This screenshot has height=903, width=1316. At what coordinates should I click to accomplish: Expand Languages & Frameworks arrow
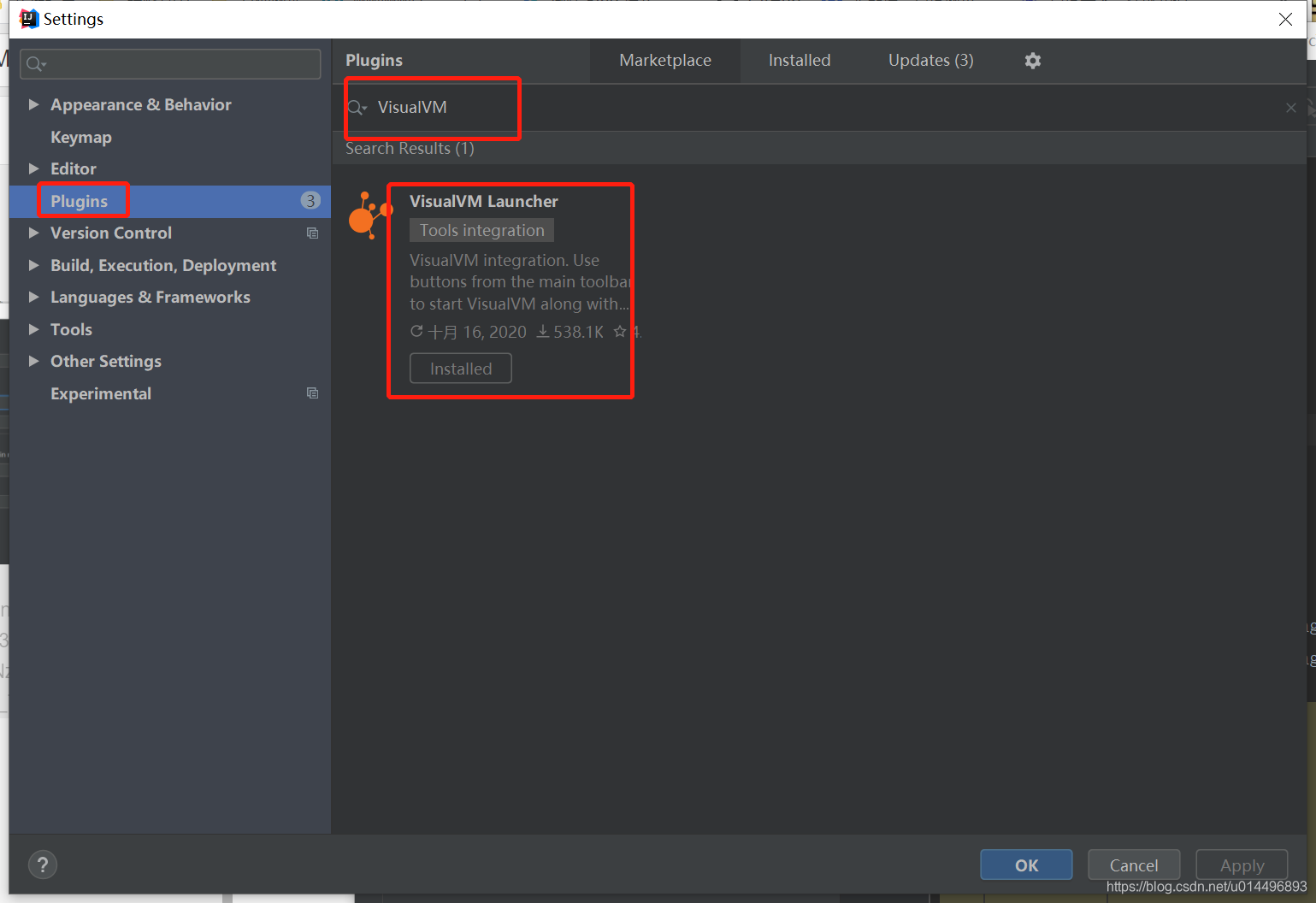point(33,297)
